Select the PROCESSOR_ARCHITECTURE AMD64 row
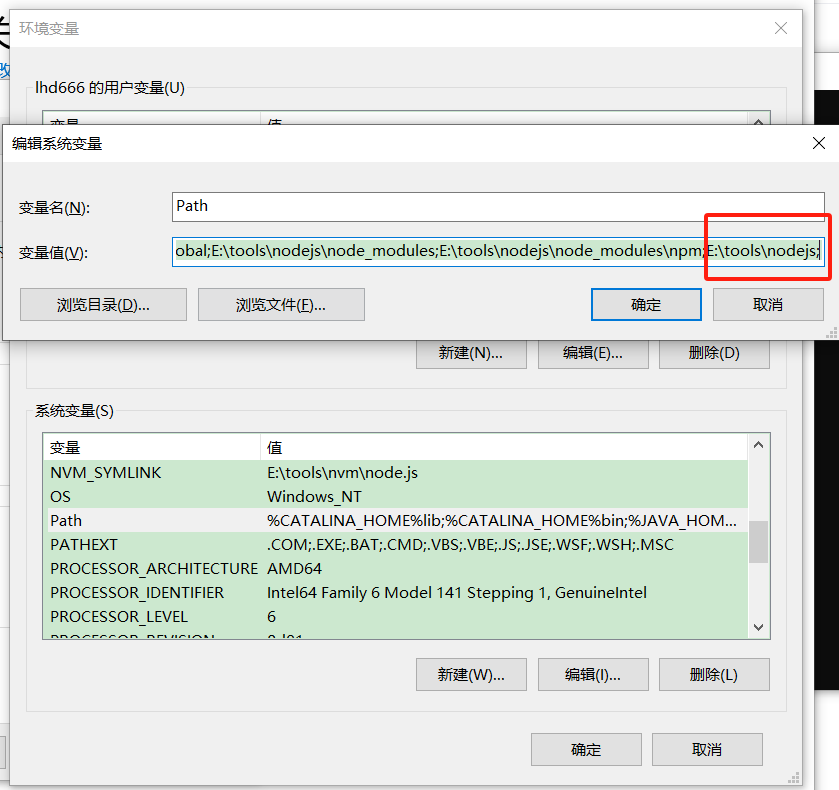839x790 pixels. coord(200,569)
